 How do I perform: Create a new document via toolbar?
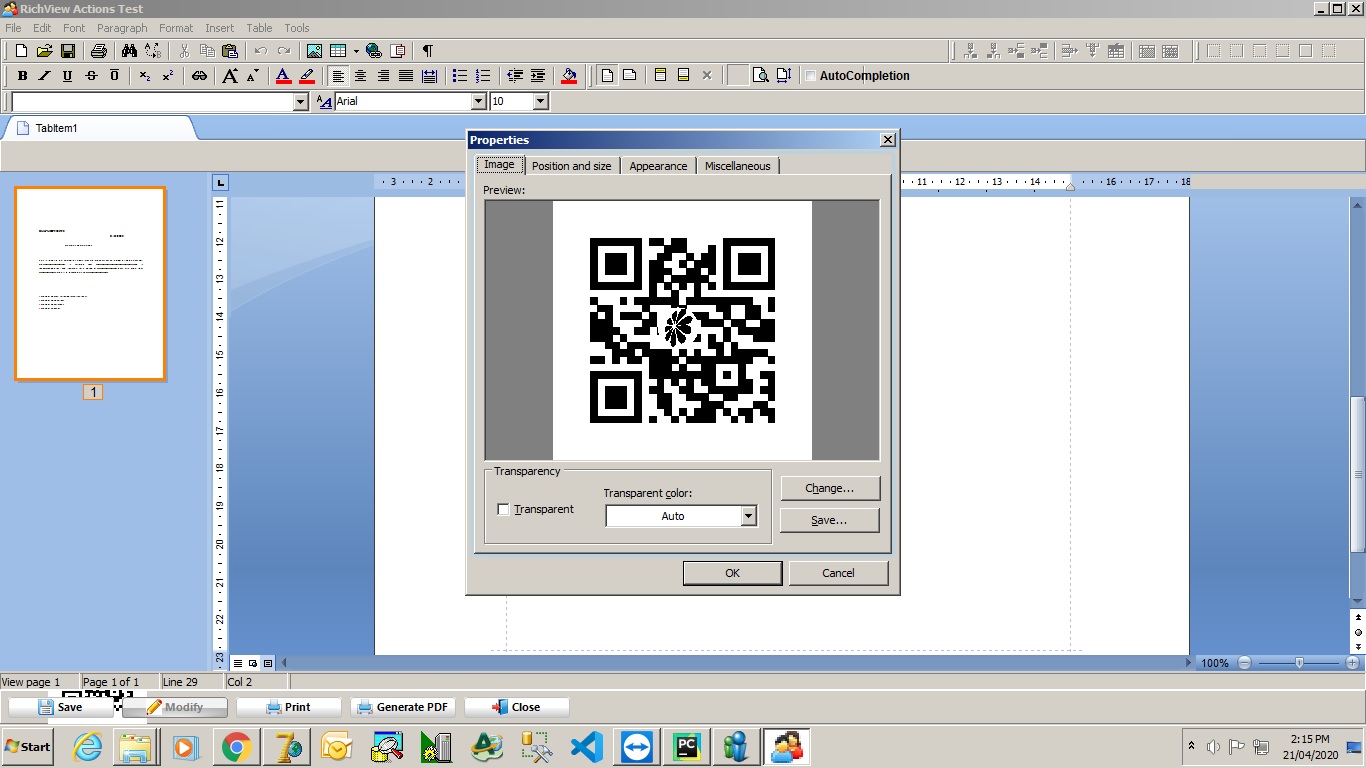[x=21, y=51]
